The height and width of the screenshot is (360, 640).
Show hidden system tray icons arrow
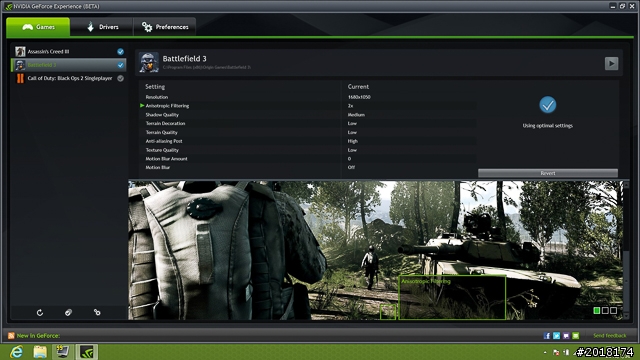tap(545, 352)
